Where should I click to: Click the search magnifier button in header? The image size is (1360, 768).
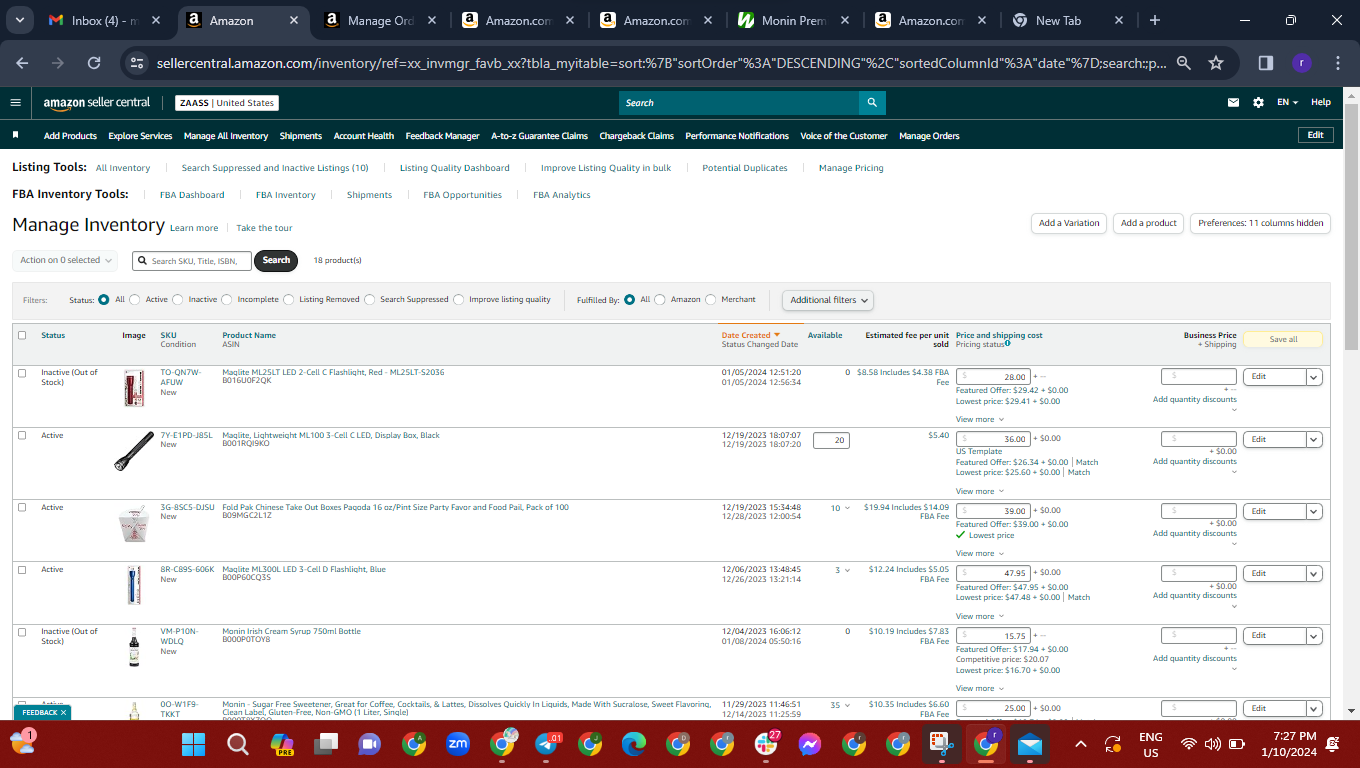tap(872, 103)
